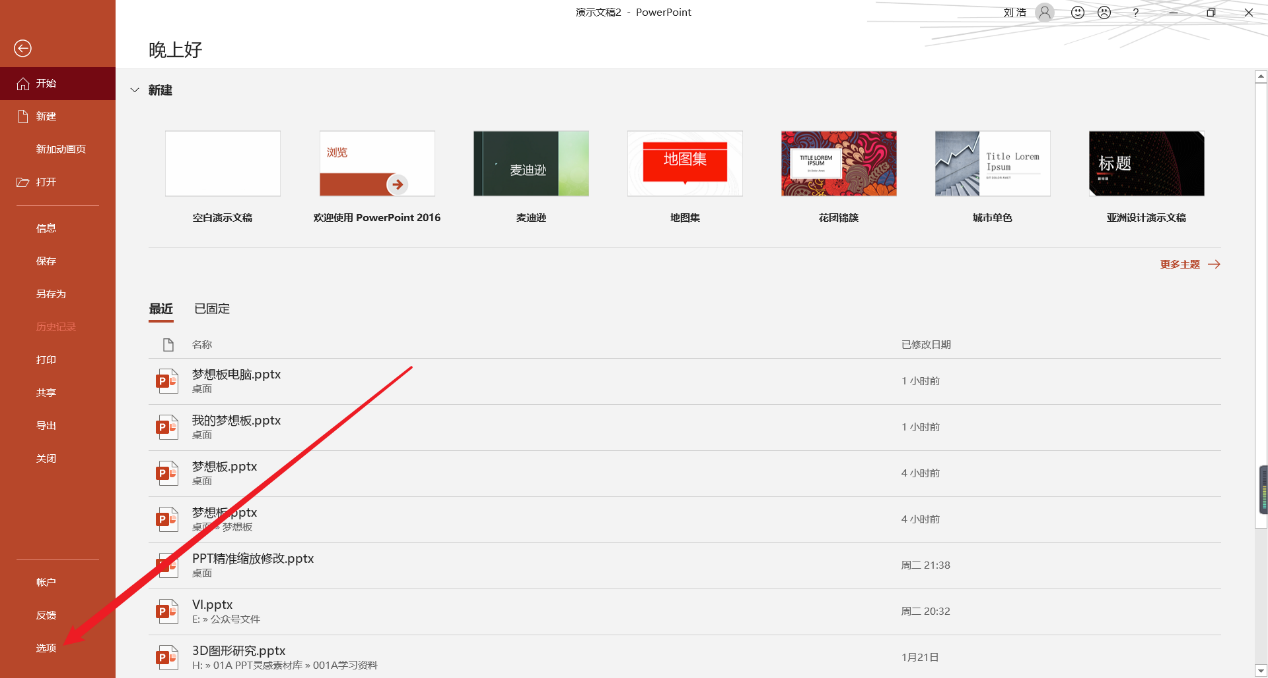This screenshot has height=678, width=1268.
Task: Click the smiley face feedback icon
Action: (1077, 12)
